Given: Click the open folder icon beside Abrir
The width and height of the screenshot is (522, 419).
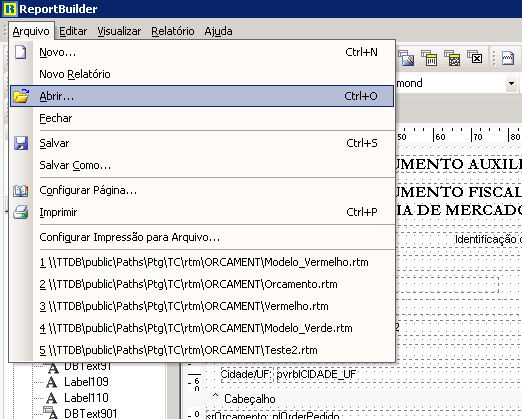Looking at the screenshot, I should click(x=21, y=96).
